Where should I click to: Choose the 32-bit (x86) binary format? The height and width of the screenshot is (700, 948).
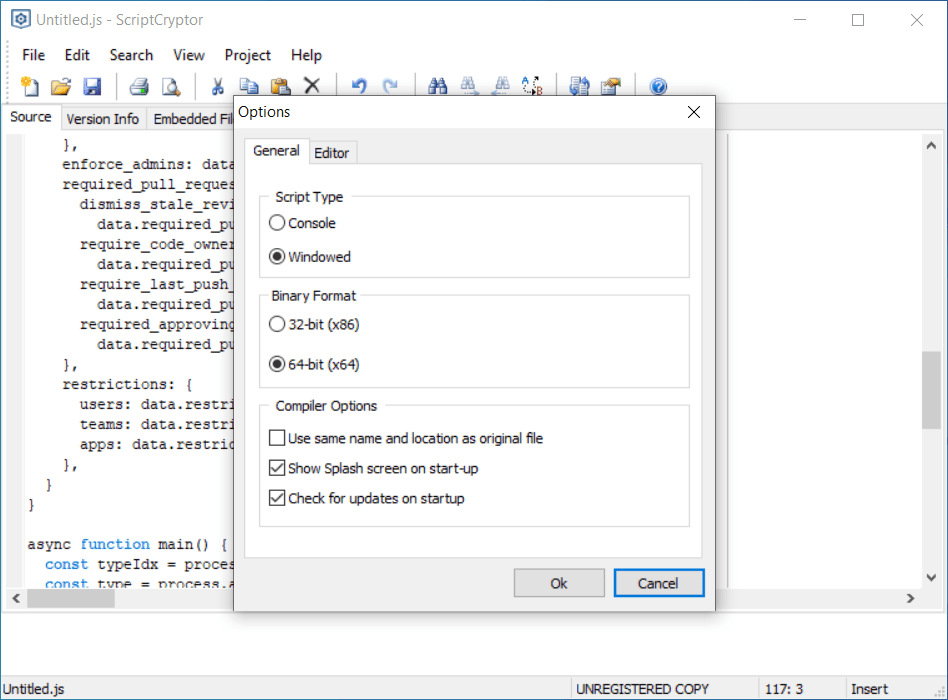coord(314,325)
